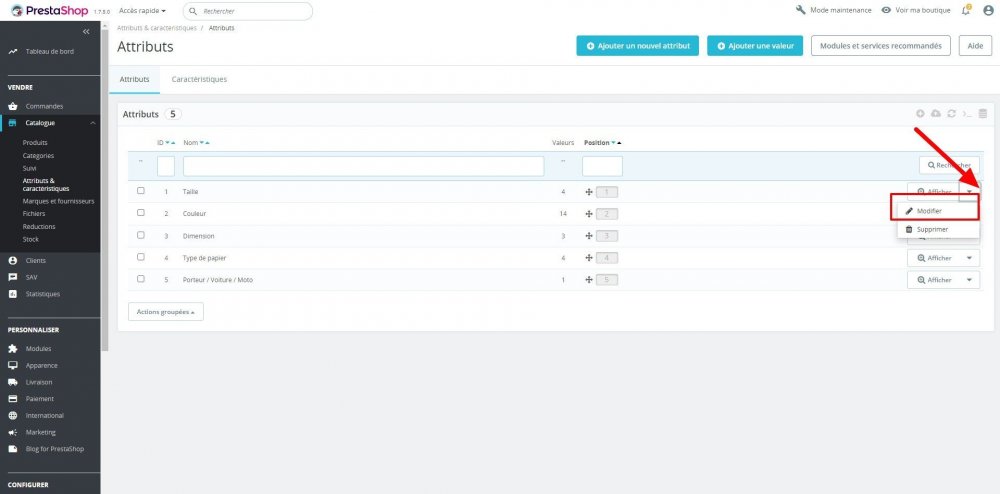Open Blog for PrestaShop in sidebar
Image resolution: width=1000 pixels, height=494 pixels.
[x=55, y=448]
